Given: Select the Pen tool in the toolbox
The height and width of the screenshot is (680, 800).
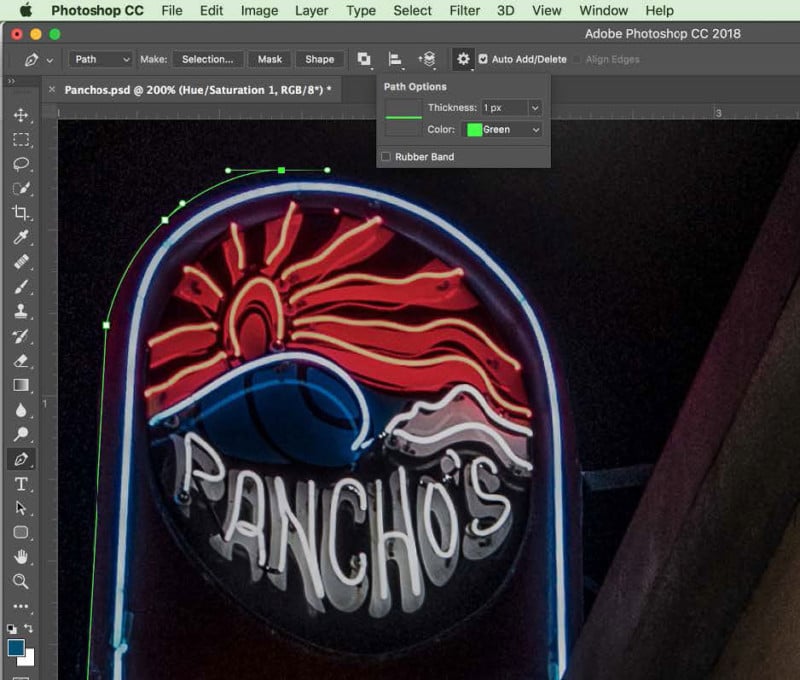Looking at the screenshot, I should pyautogui.click(x=21, y=459).
